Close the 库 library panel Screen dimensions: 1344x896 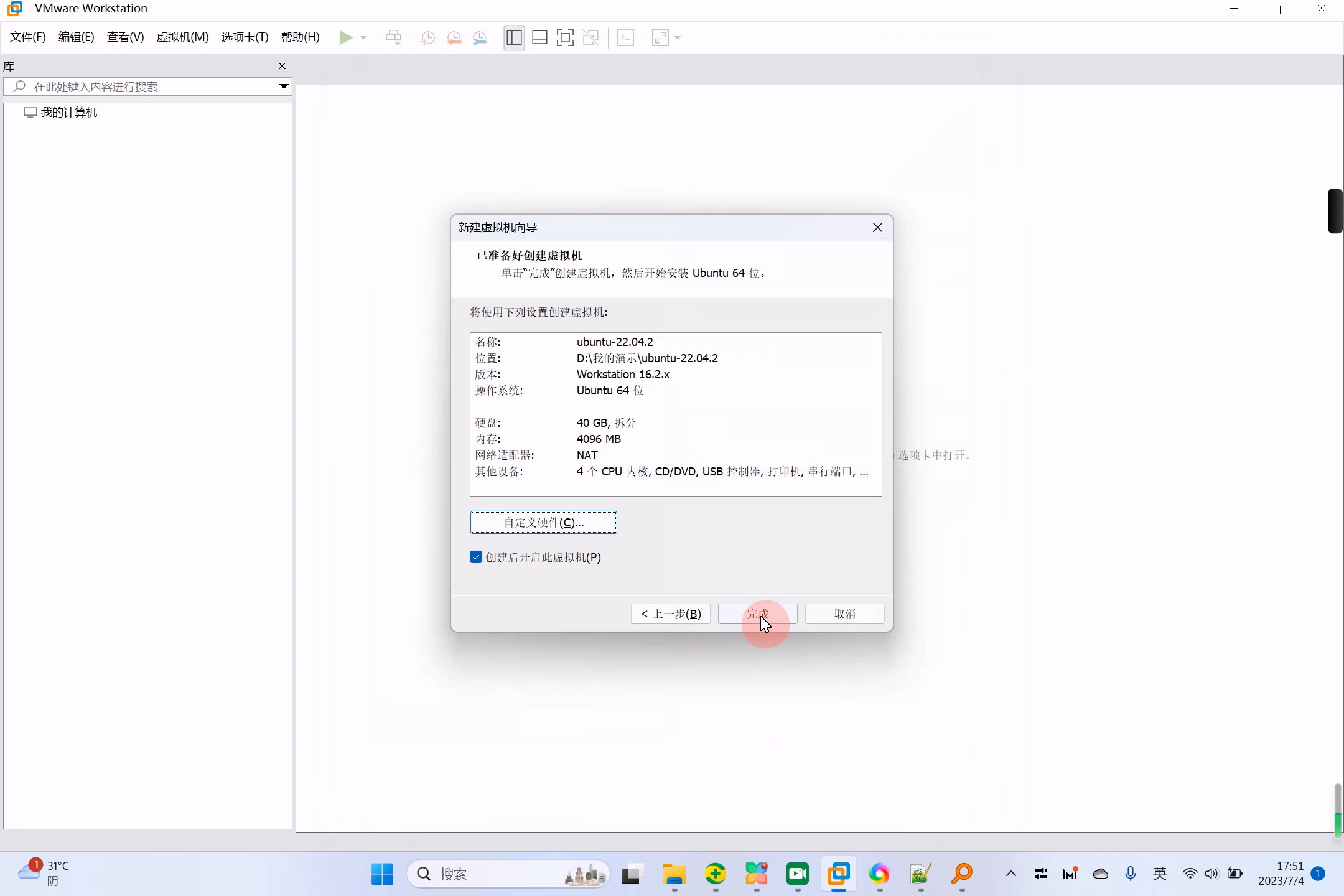point(282,66)
